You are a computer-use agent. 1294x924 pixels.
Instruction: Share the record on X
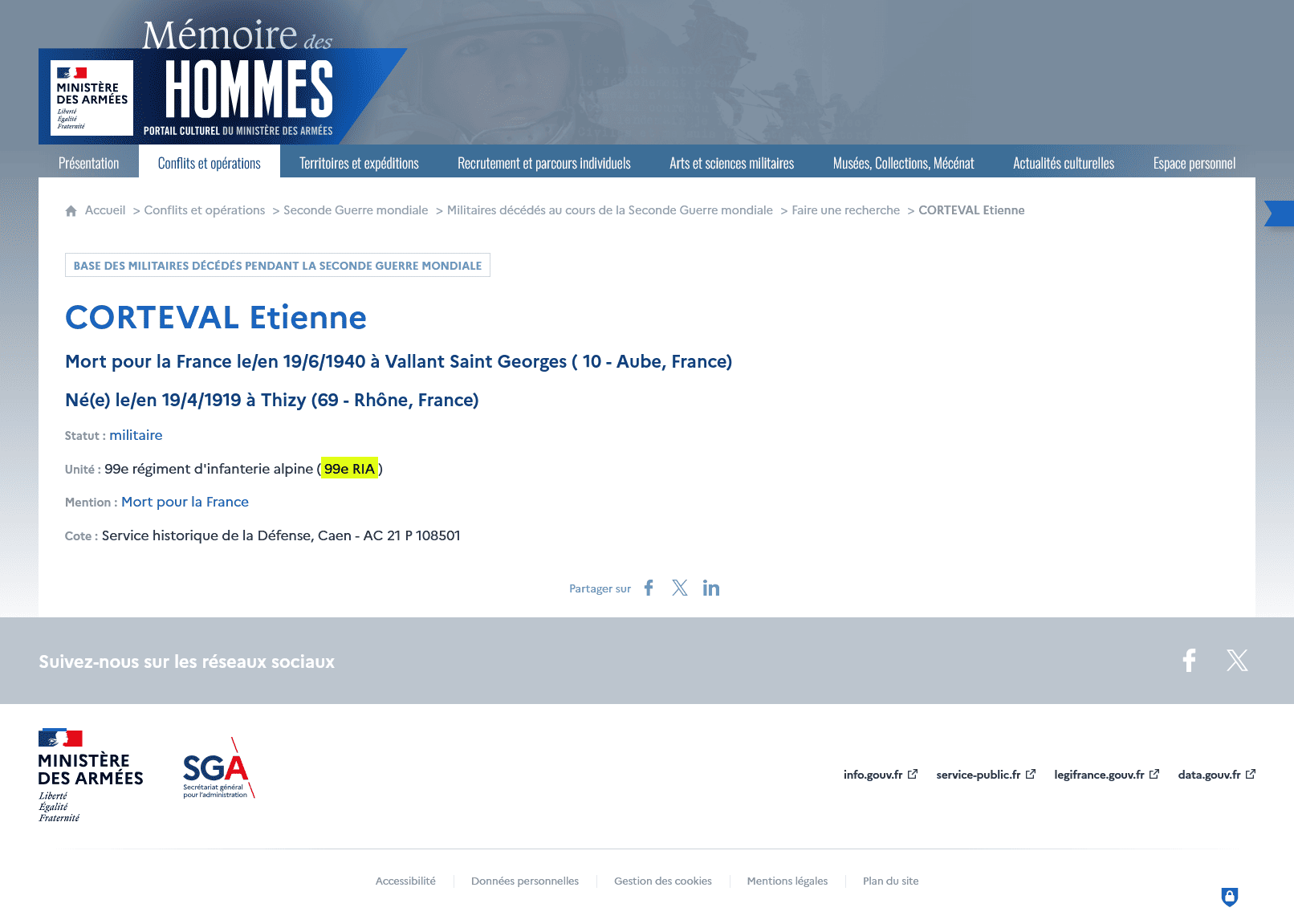pos(680,588)
